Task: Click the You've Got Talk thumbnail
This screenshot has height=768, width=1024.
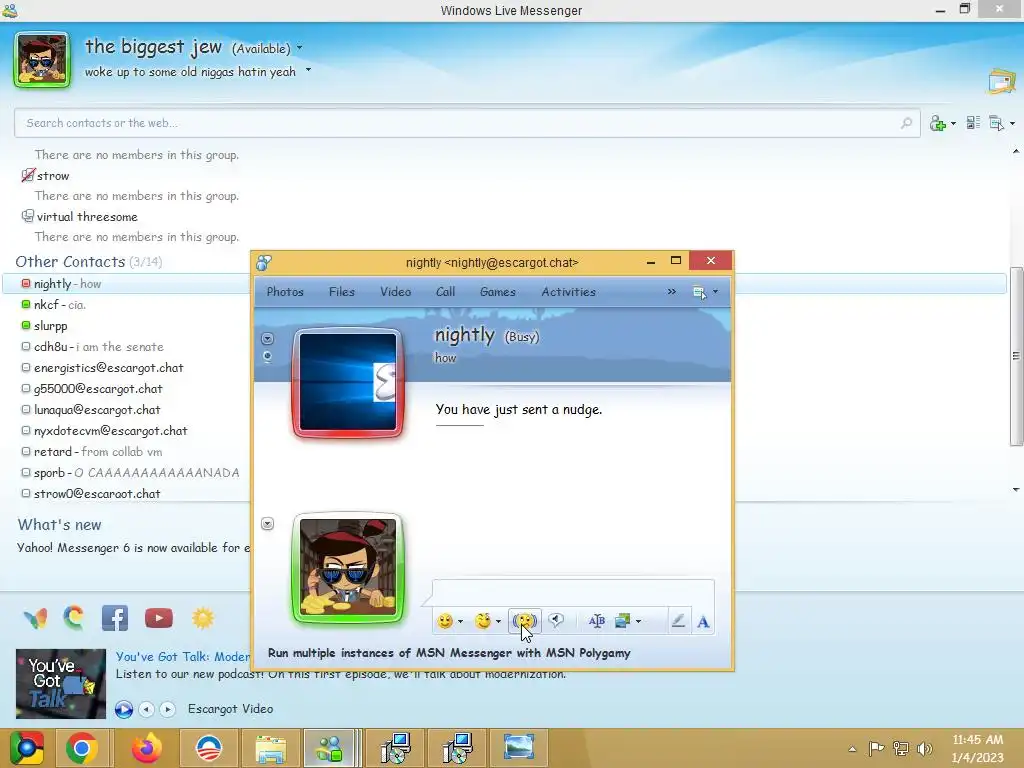Action: [x=61, y=684]
